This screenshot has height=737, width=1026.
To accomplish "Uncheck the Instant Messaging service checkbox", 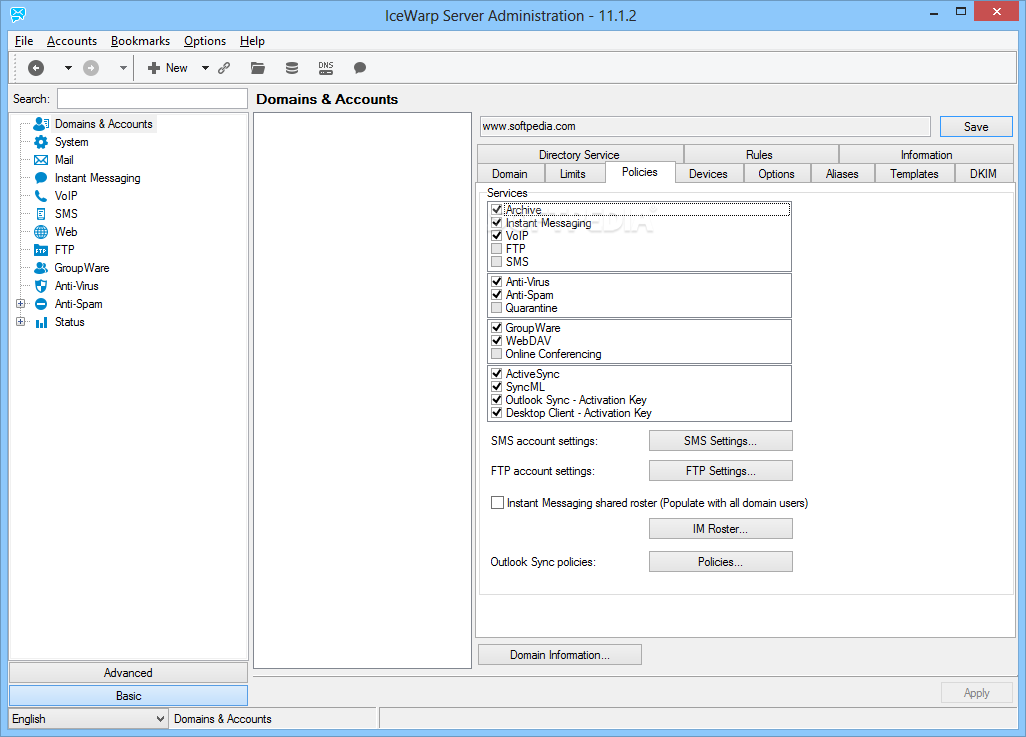I will point(497,223).
